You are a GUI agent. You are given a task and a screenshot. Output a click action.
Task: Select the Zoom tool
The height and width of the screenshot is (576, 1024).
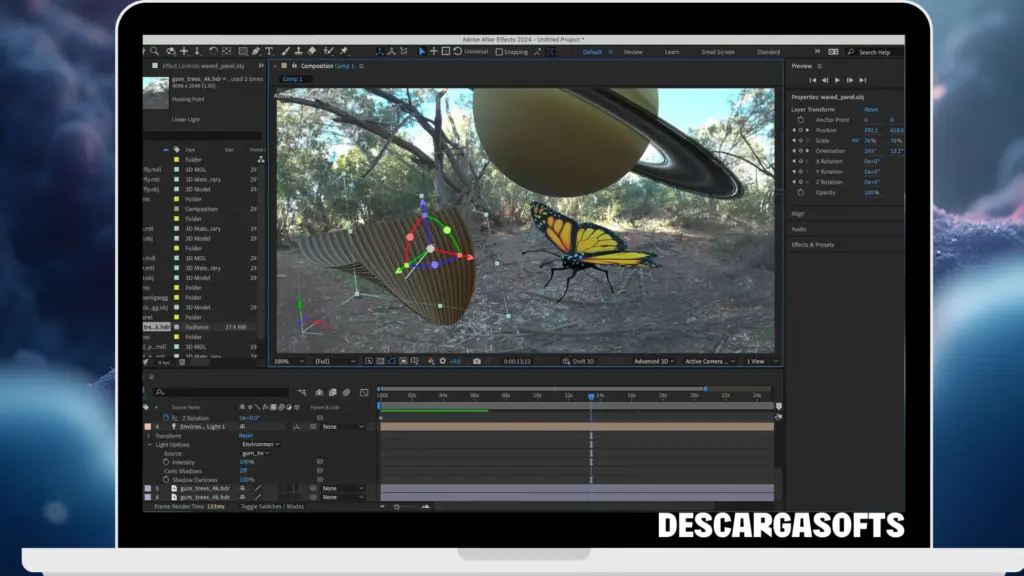154,50
